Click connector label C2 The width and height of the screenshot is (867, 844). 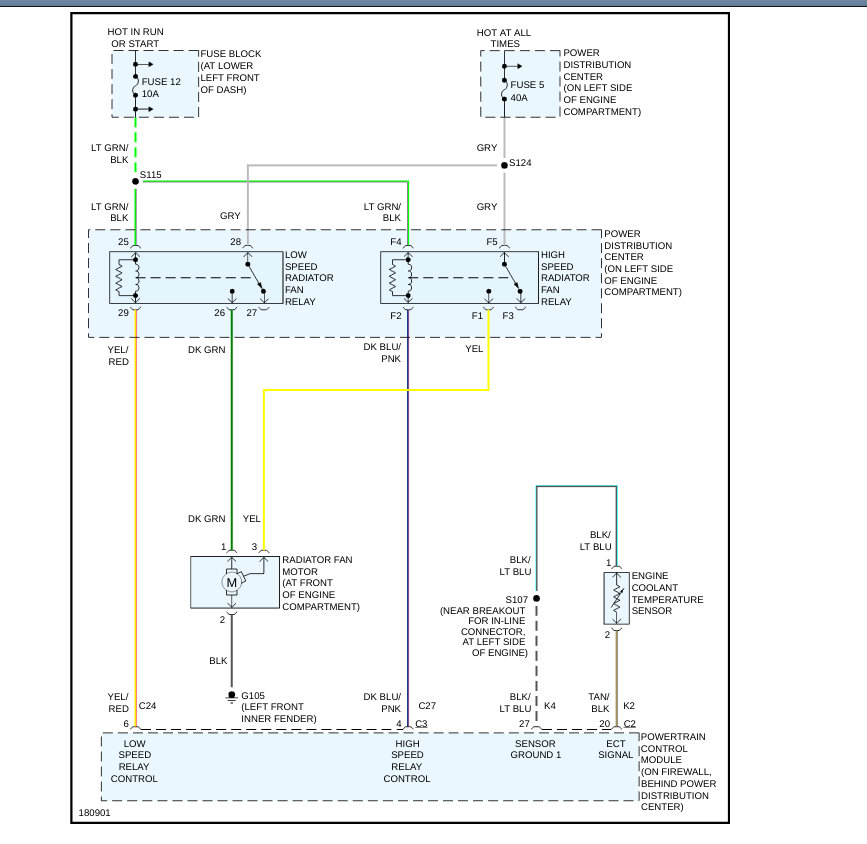pyautogui.click(x=630, y=723)
